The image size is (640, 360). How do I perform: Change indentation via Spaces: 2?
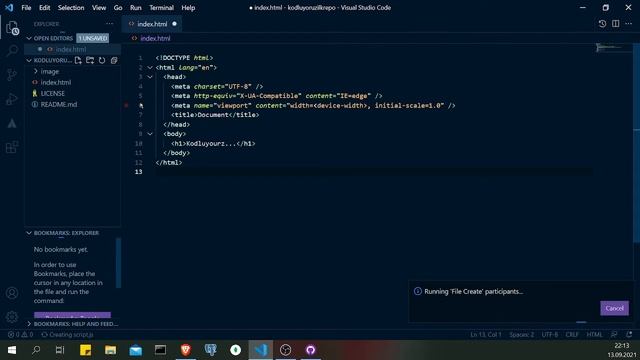tap(521, 335)
